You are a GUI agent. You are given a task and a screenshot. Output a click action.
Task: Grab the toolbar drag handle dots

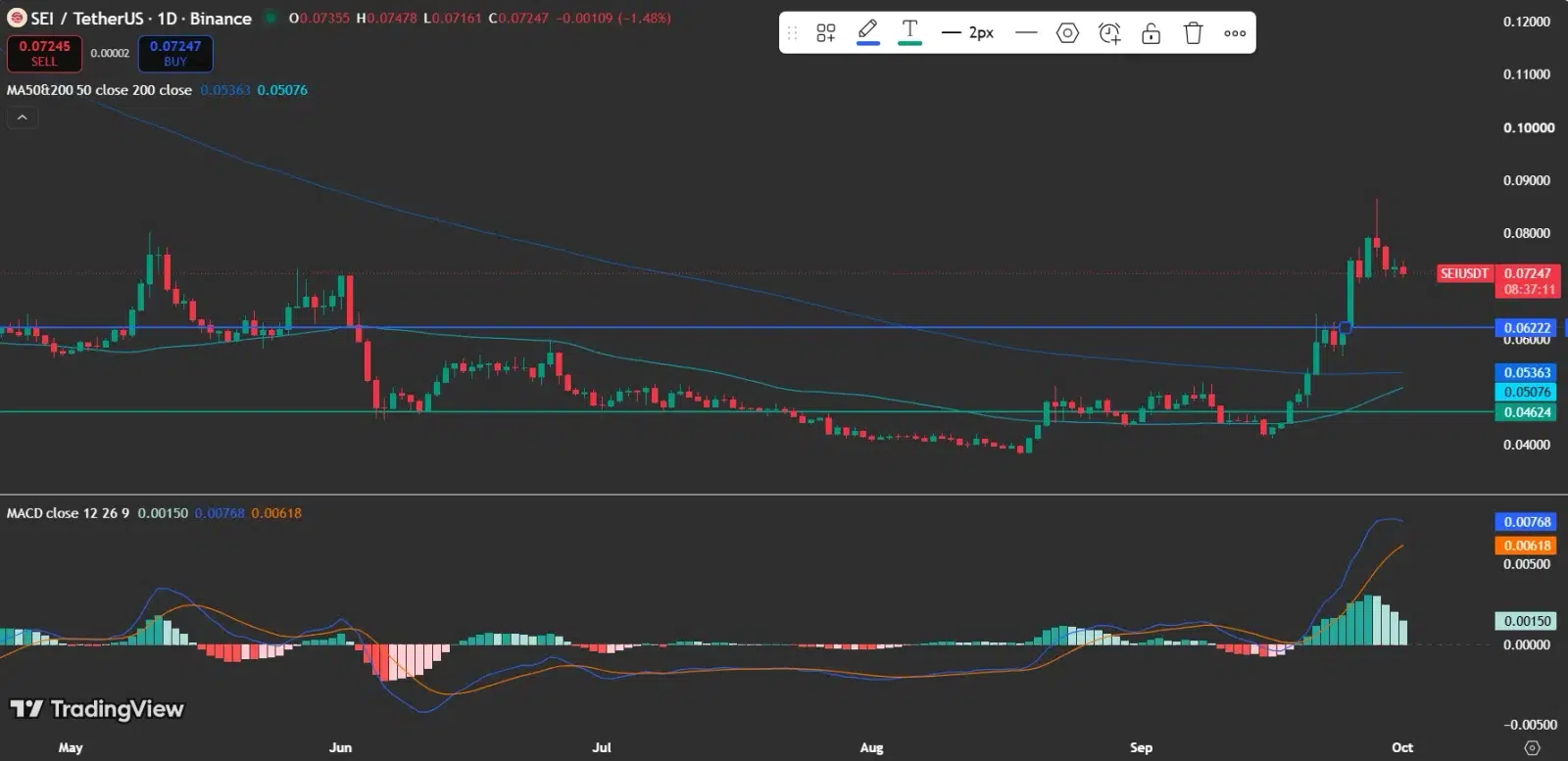(793, 32)
